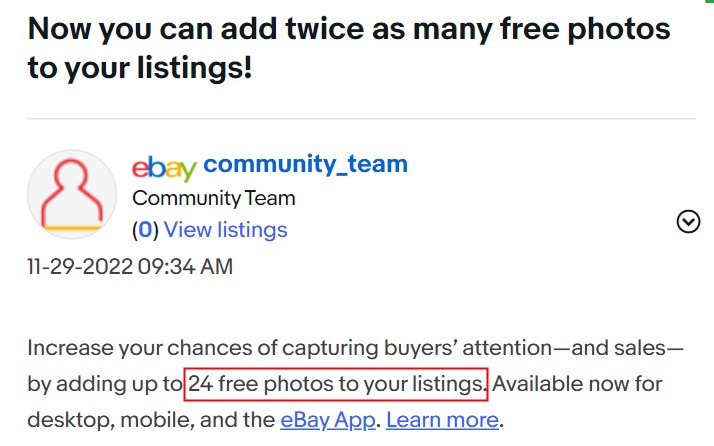Click the 'Increase your chances' paragraph line

(x=355, y=349)
